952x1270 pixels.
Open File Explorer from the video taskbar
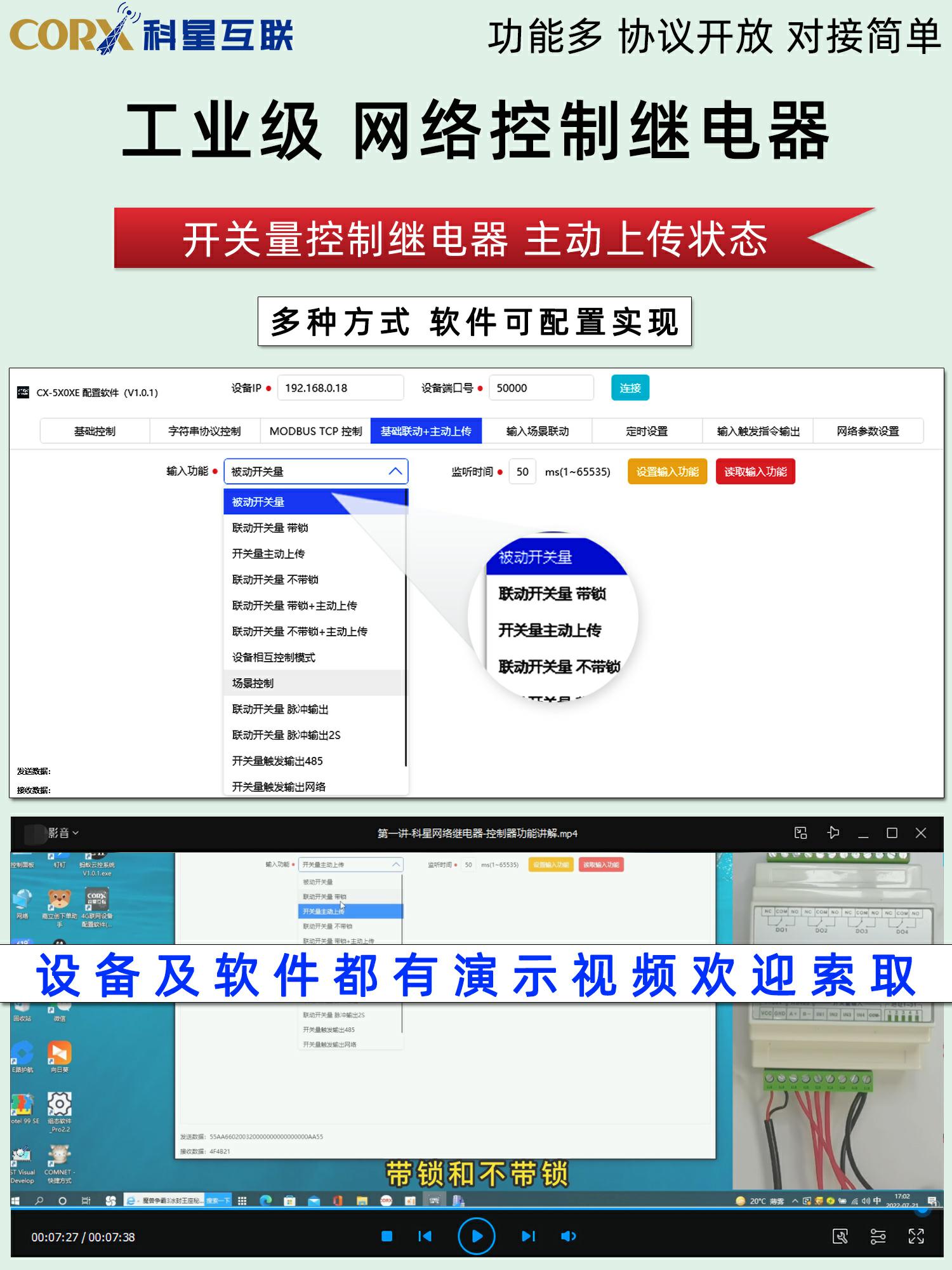point(362,1200)
